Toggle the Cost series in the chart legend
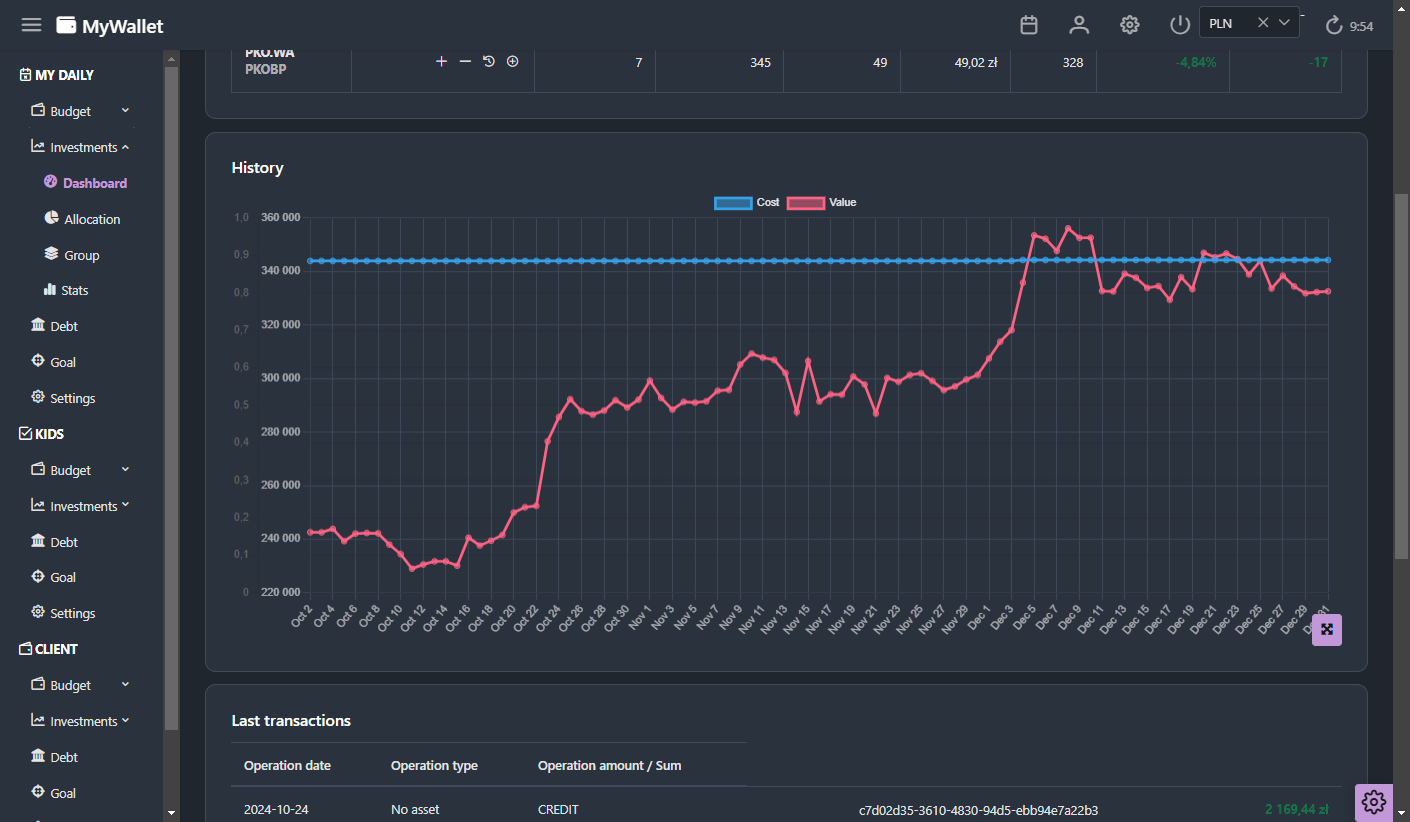The height and width of the screenshot is (822, 1410). pyautogui.click(x=747, y=203)
